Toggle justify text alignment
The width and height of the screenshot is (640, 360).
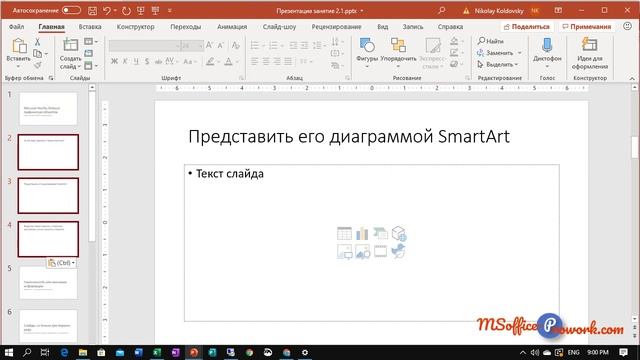click(x=288, y=61)
